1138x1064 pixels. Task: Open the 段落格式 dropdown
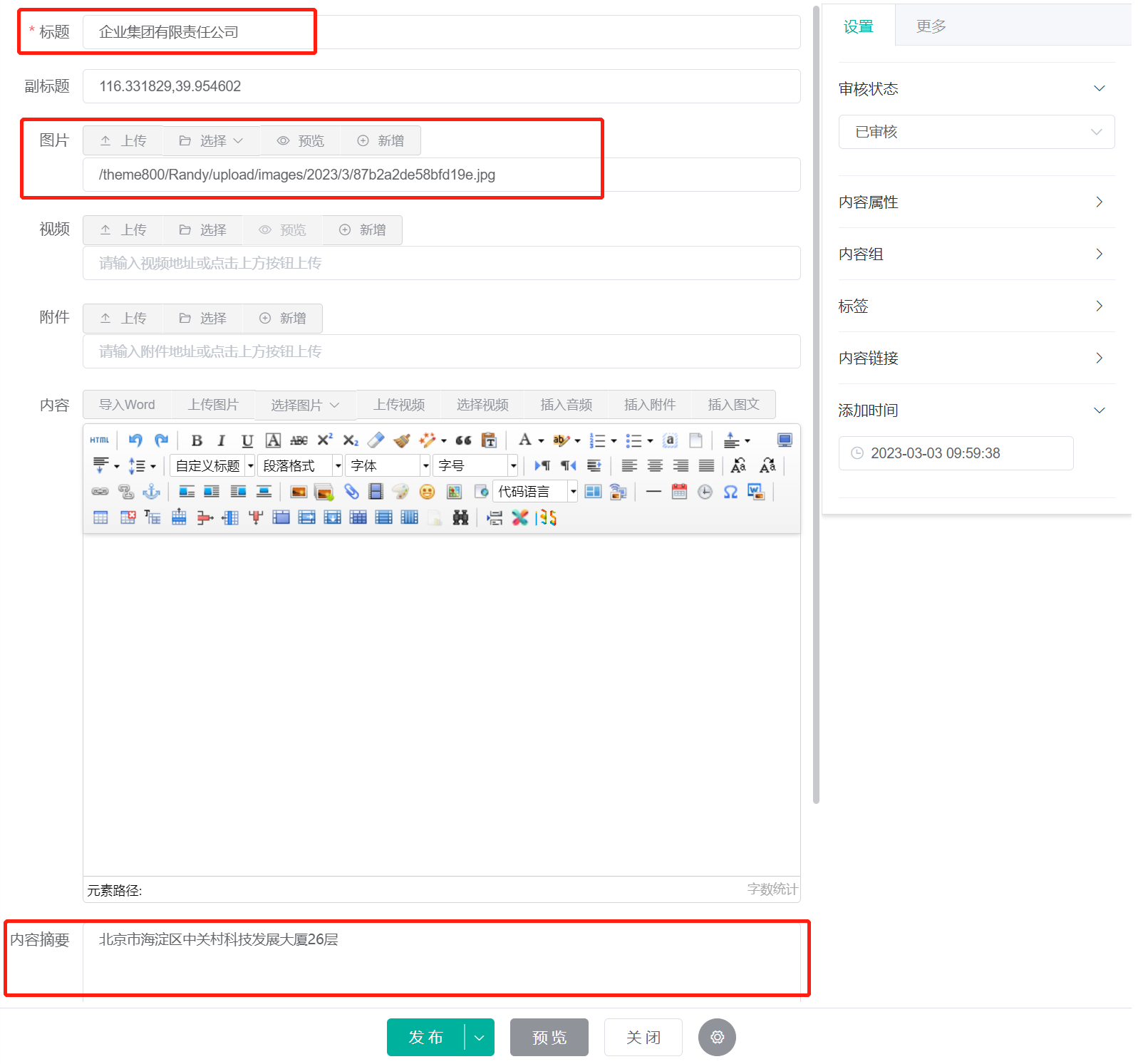click(x=299, y=466)
